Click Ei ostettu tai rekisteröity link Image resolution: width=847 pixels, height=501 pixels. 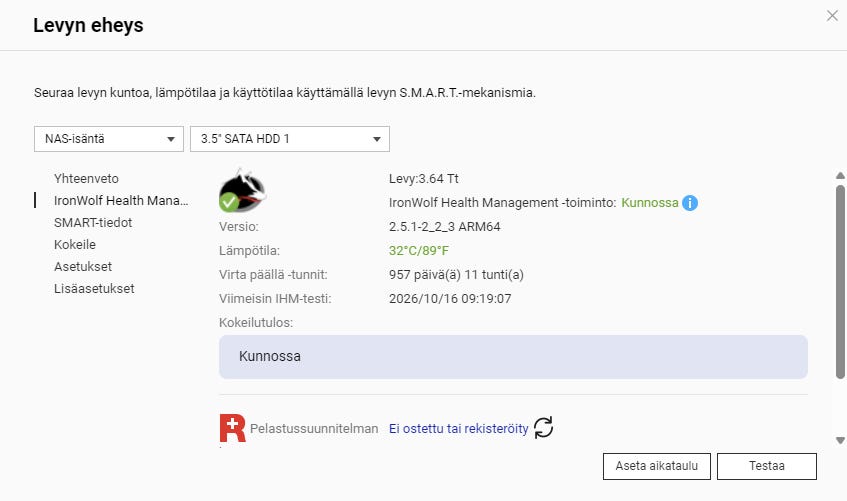(459, 429)
